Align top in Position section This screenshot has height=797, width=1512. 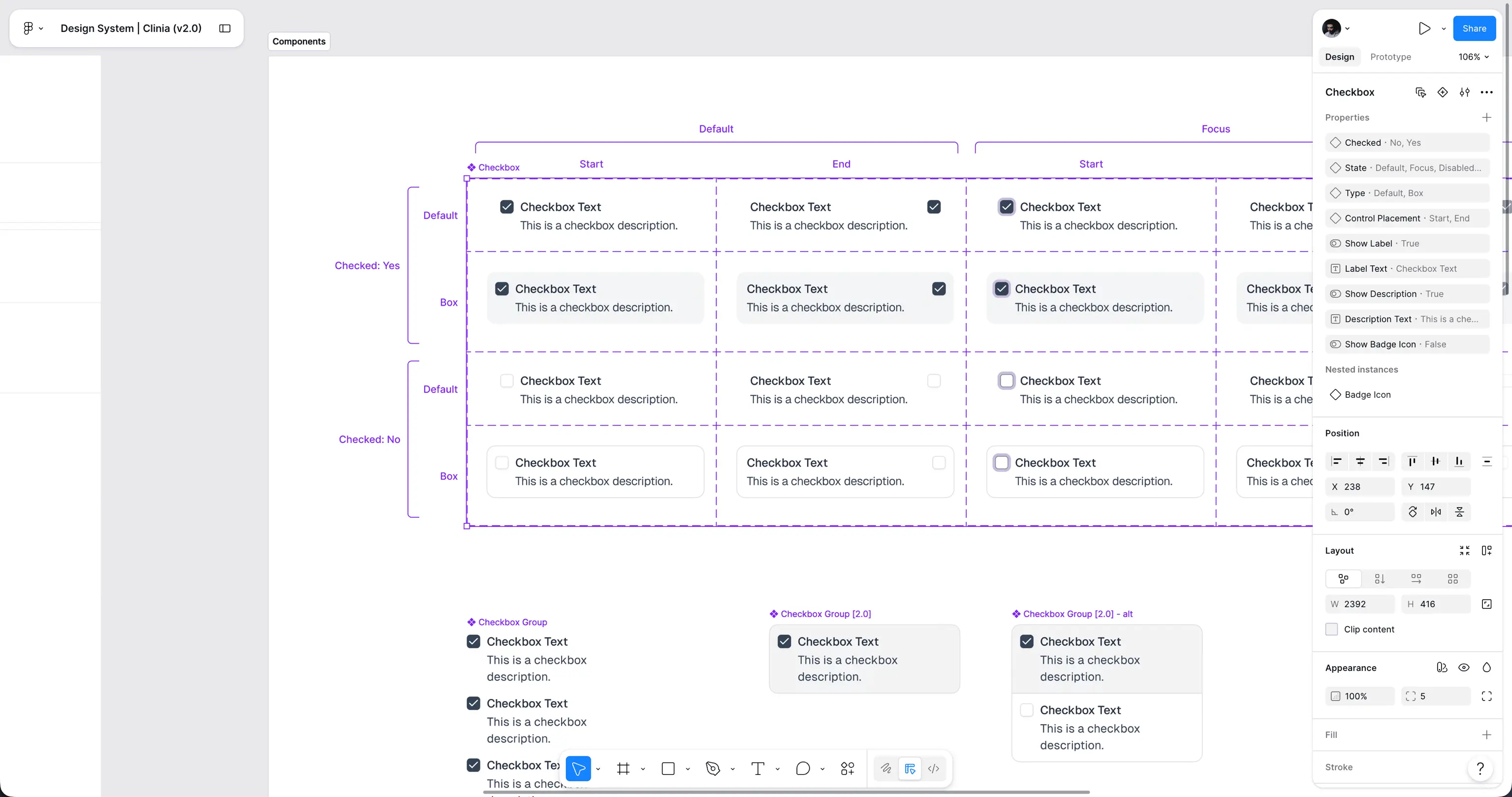coord(1412,461)
